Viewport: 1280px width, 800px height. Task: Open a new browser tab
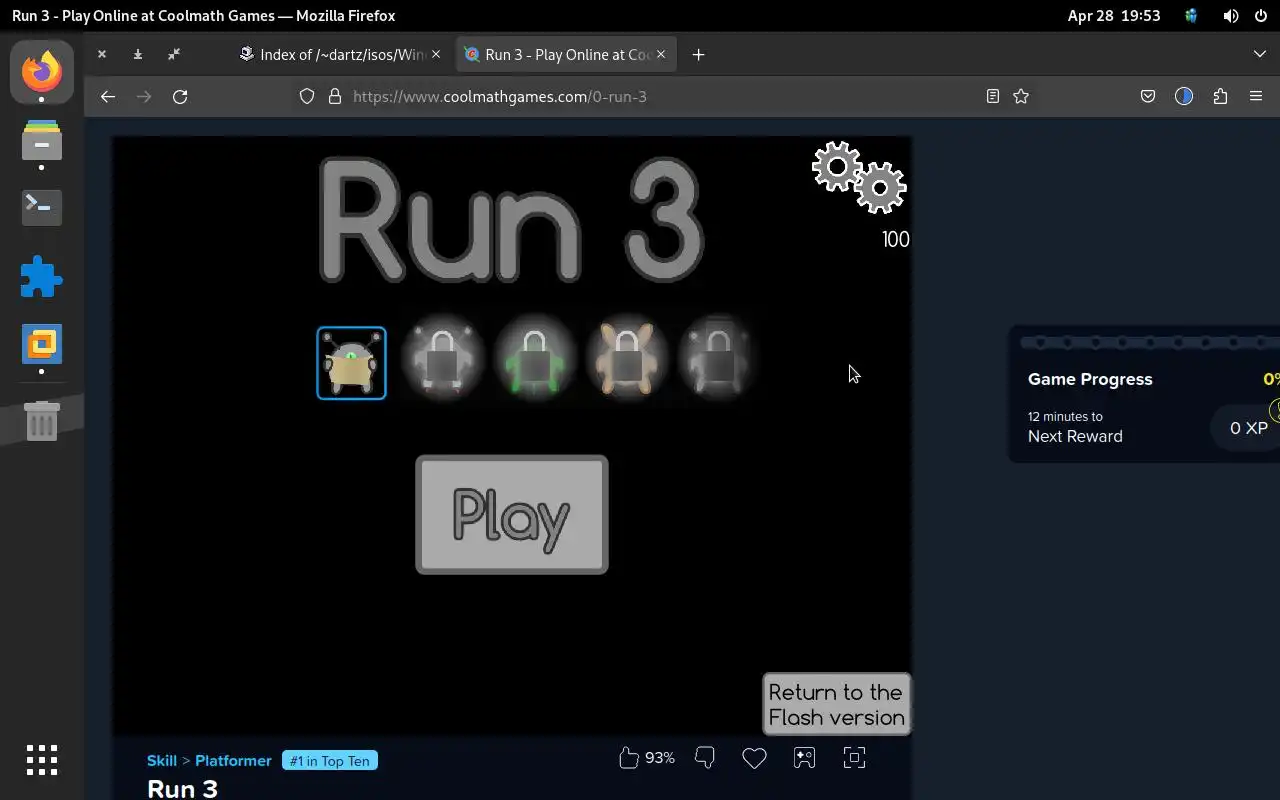[698, 55]
